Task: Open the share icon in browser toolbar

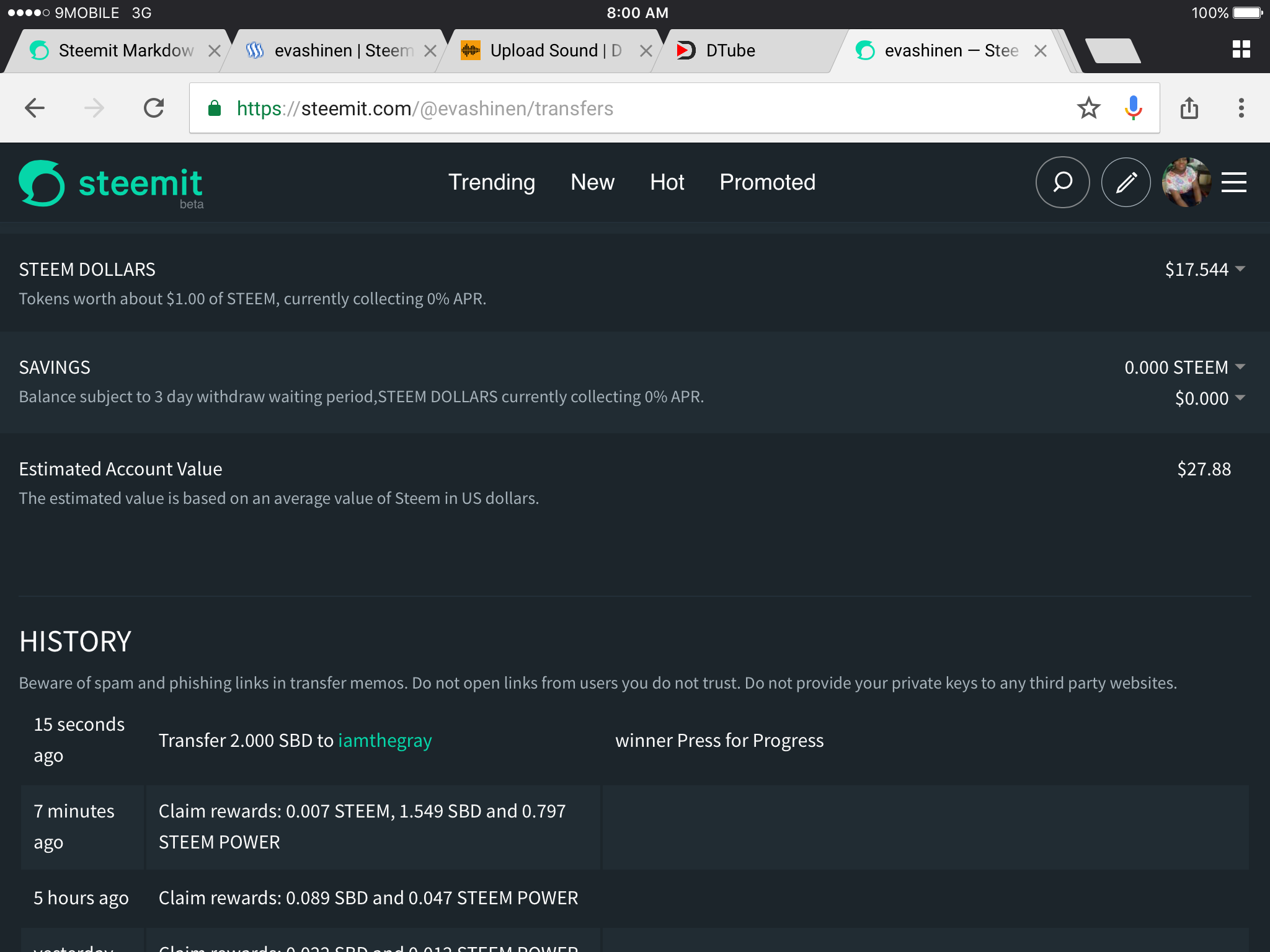Action: tap(1189, 108)
